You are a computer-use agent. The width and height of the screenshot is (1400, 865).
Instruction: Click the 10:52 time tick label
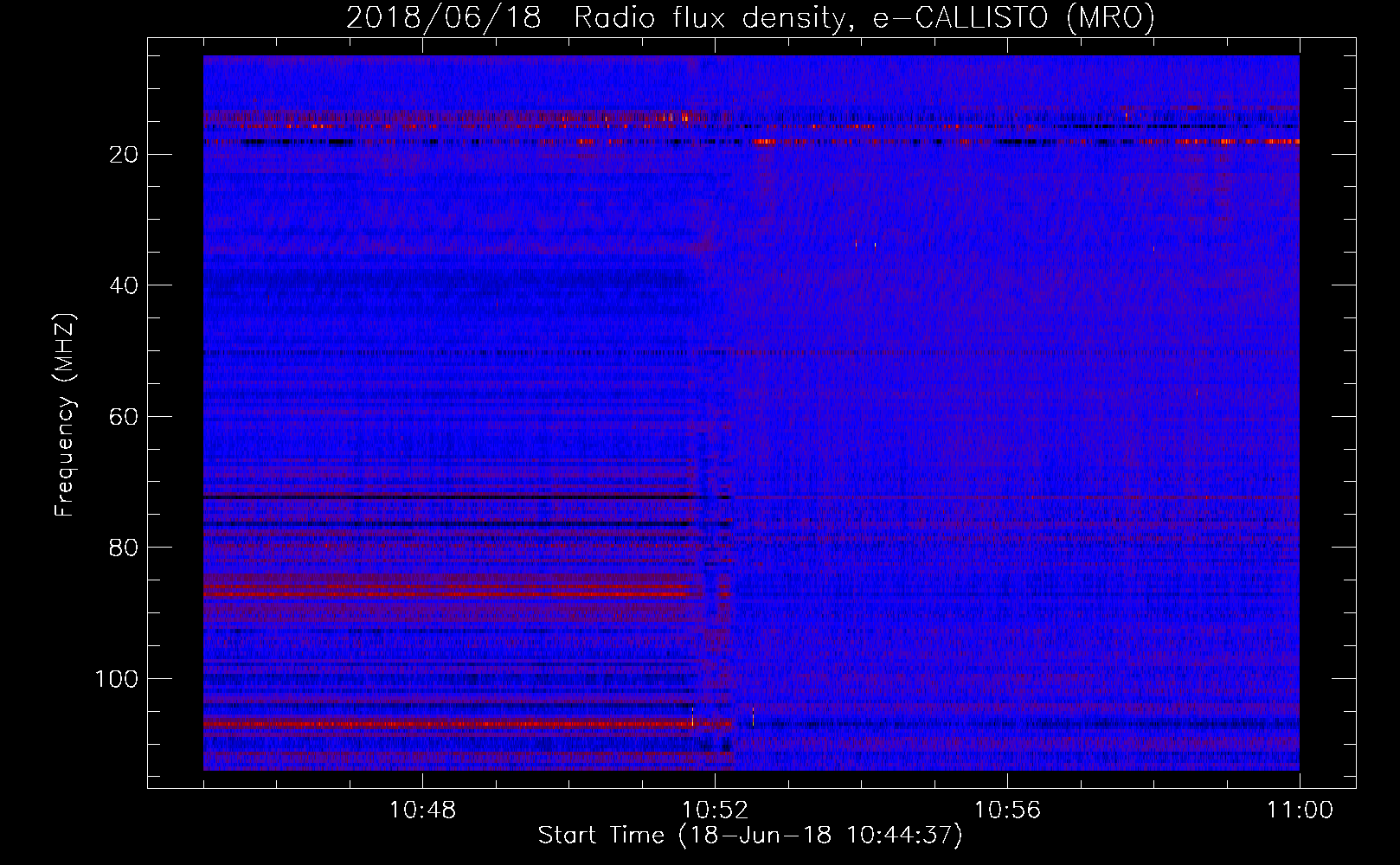(715, 811)
